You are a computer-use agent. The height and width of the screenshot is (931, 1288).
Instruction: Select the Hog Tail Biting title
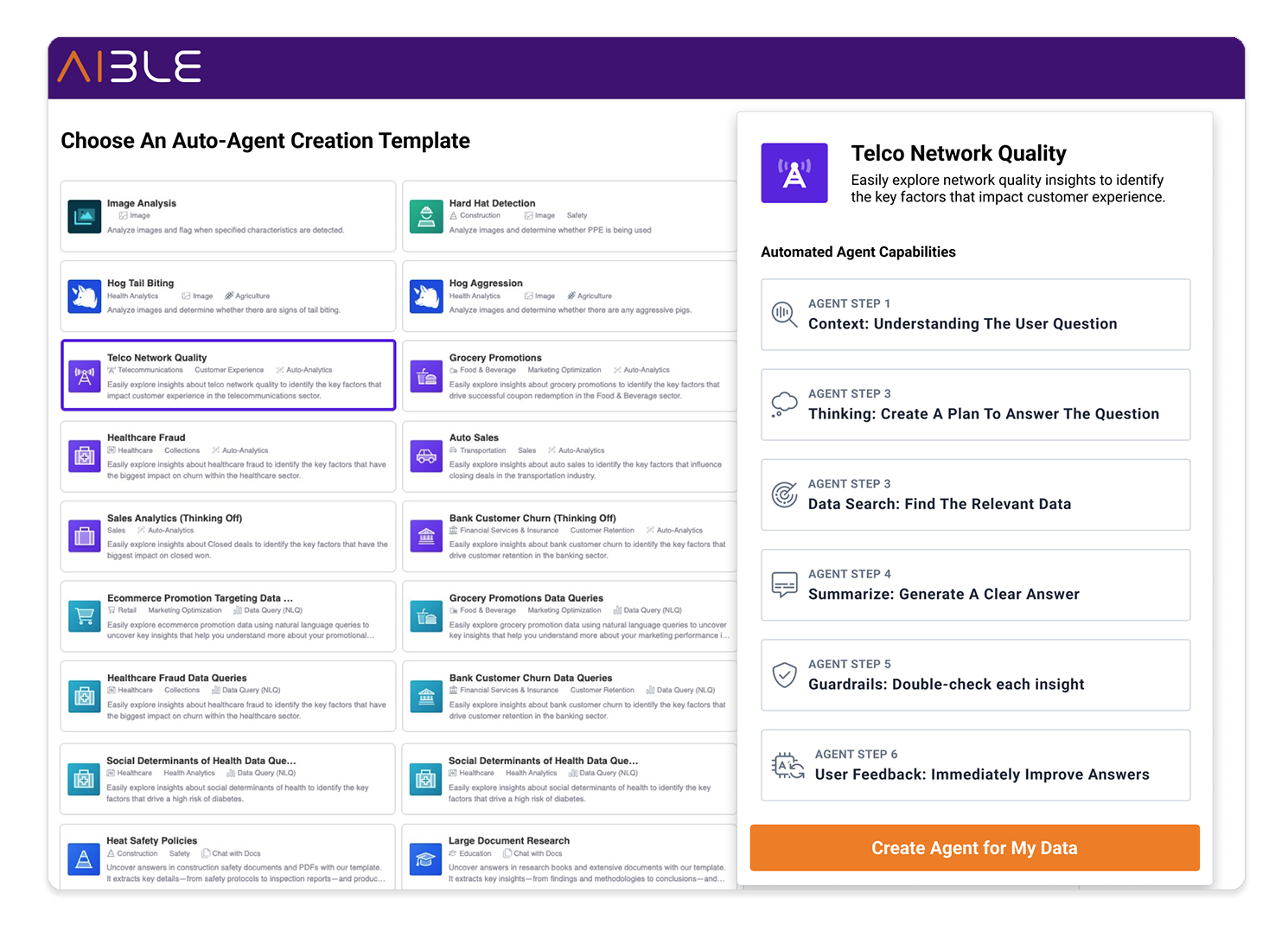coord(140,283)
